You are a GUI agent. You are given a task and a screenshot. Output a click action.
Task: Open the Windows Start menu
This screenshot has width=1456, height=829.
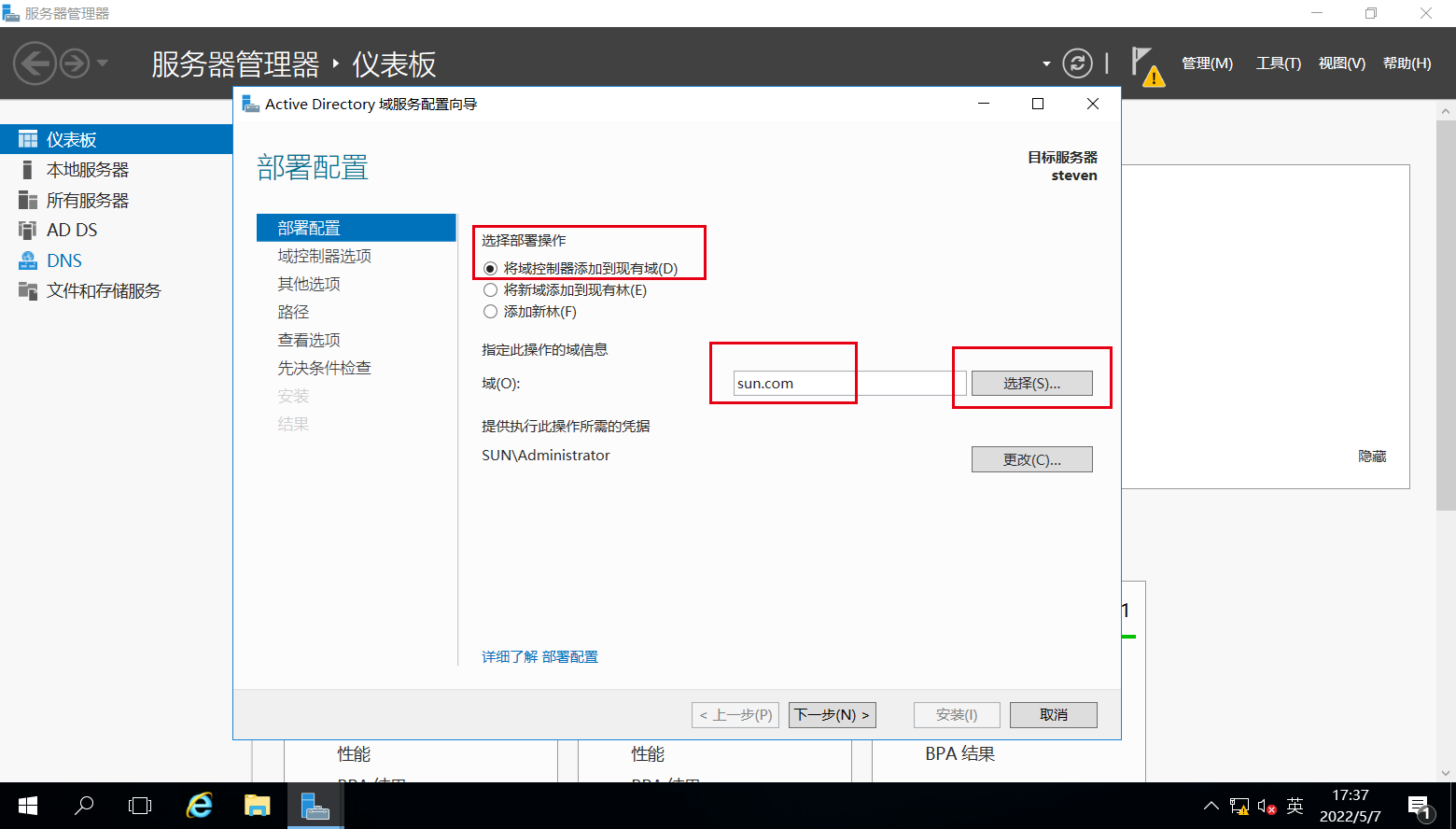[28, 806]
